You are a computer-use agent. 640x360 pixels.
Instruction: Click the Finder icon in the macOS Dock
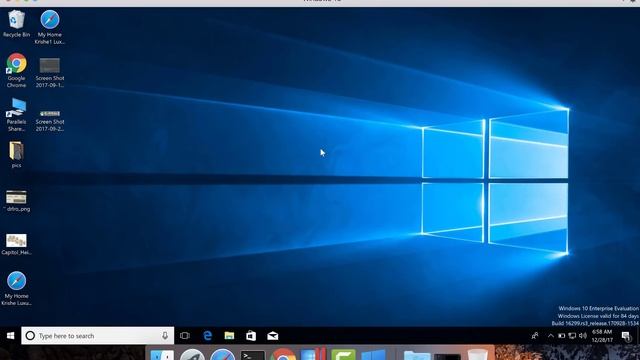162,355
